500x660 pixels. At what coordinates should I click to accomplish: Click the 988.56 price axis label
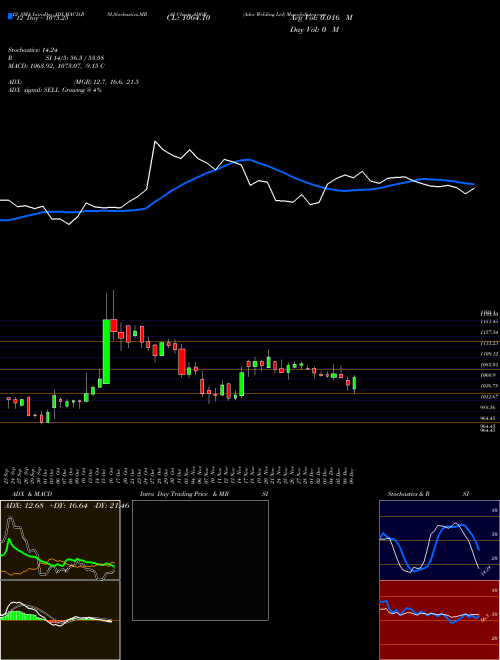(489, 407)
